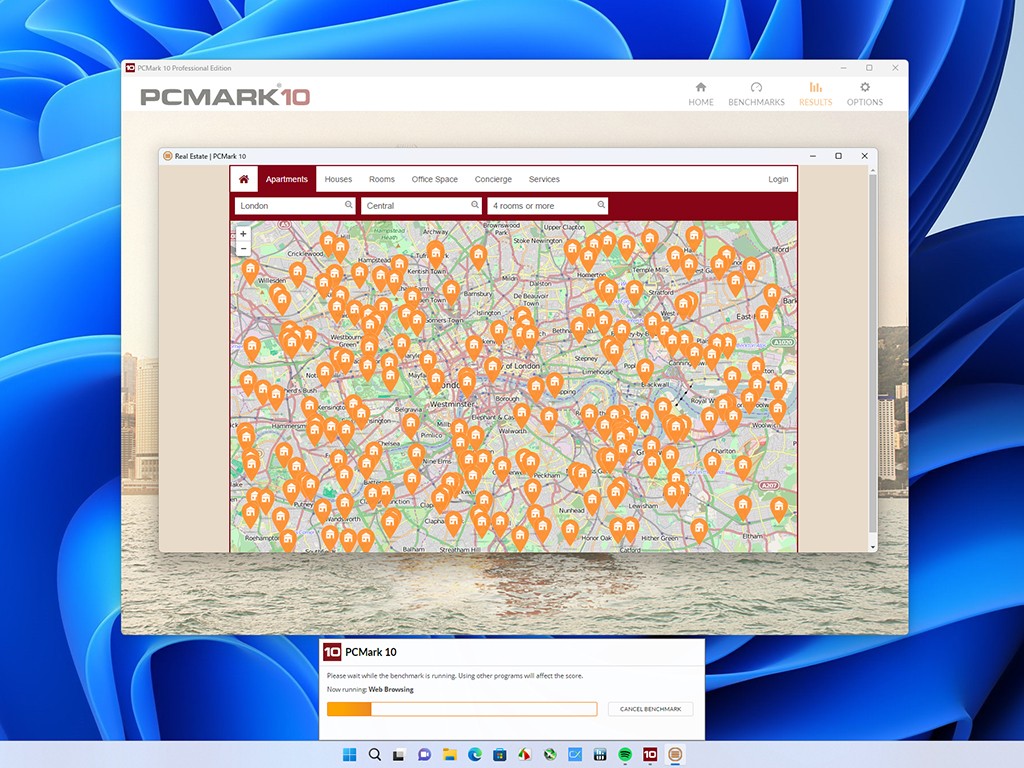Open Microsoft Store from the taskbar
The image size is (1024, 768).
point(500,755)
